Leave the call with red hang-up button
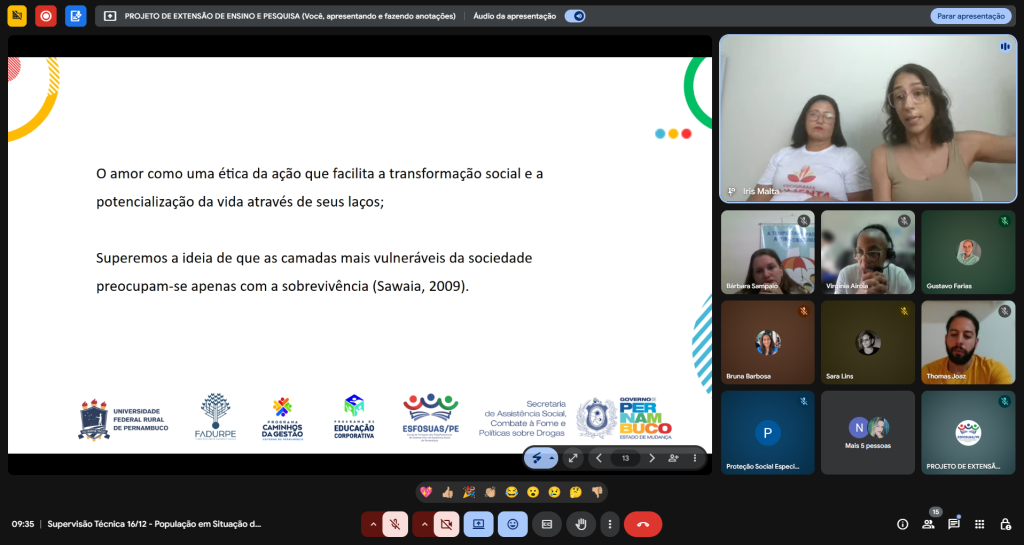Image resolution: width=1024 pixels, height=545 pixels. click(x=643, y=524)
